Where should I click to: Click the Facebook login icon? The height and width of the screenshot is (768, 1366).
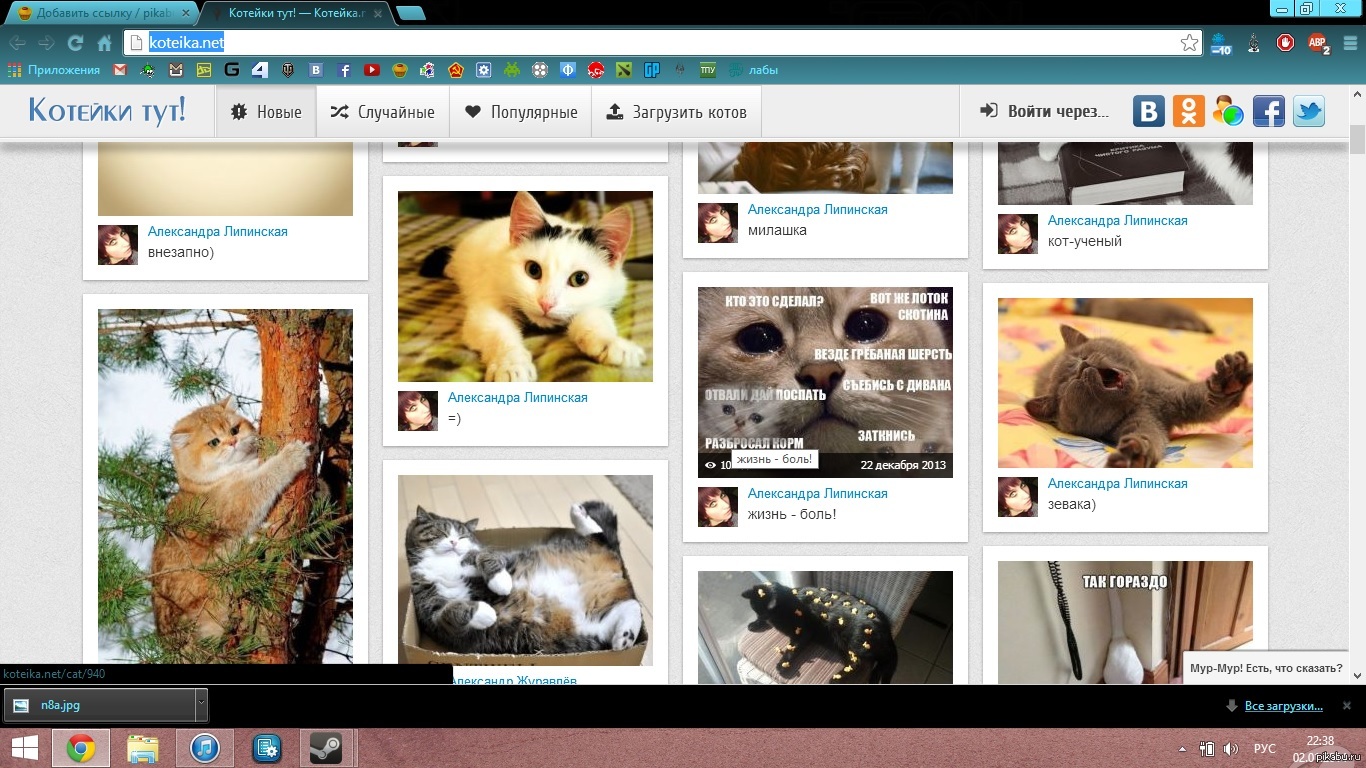pyautogui.click(x=1268, y=111)
